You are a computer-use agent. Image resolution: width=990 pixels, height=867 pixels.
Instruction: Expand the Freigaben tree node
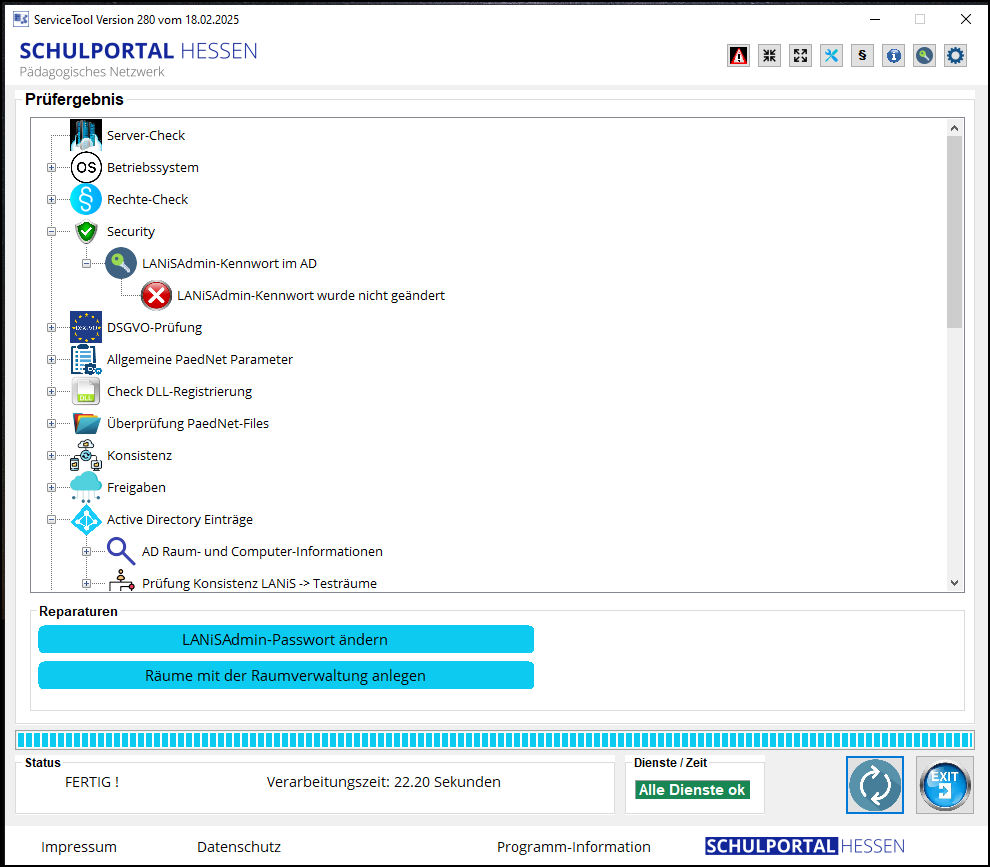point(52,487)
